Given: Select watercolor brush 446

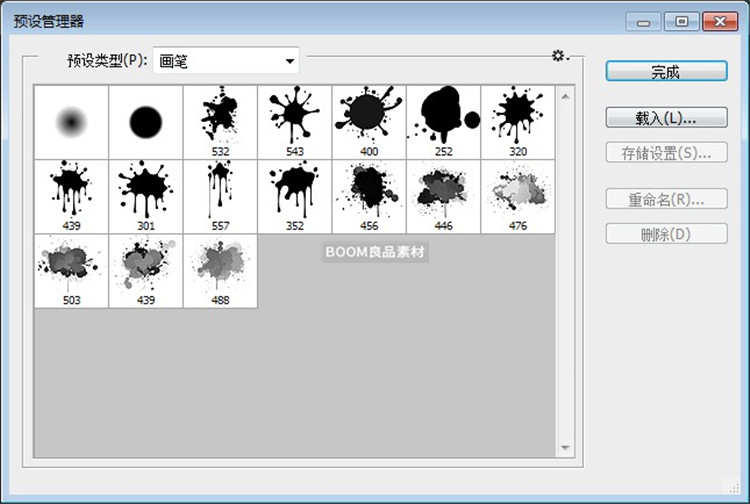Looking at the screenshot, I should (x=443, y=197).
